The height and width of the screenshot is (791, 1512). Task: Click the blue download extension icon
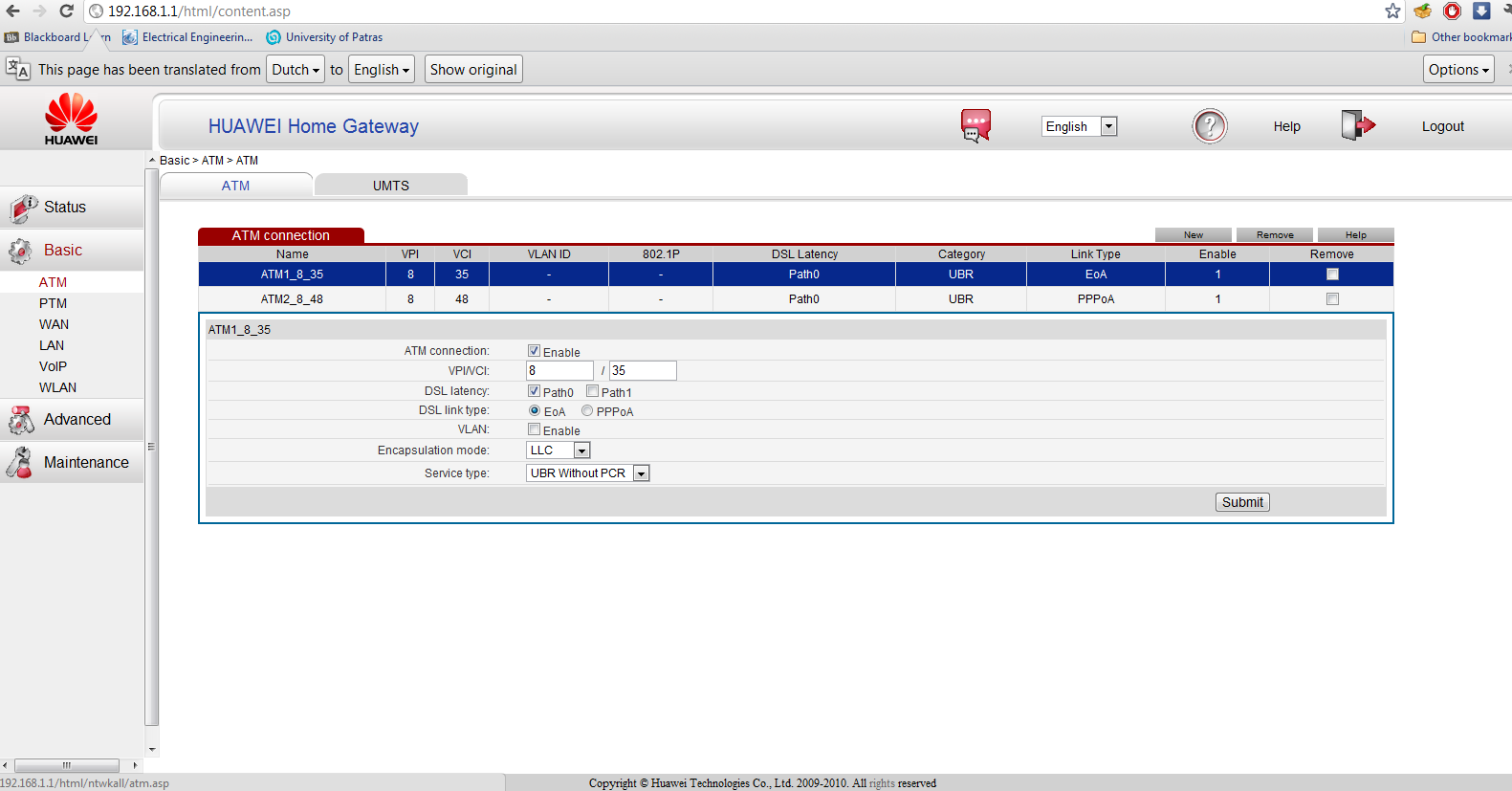1481,11
